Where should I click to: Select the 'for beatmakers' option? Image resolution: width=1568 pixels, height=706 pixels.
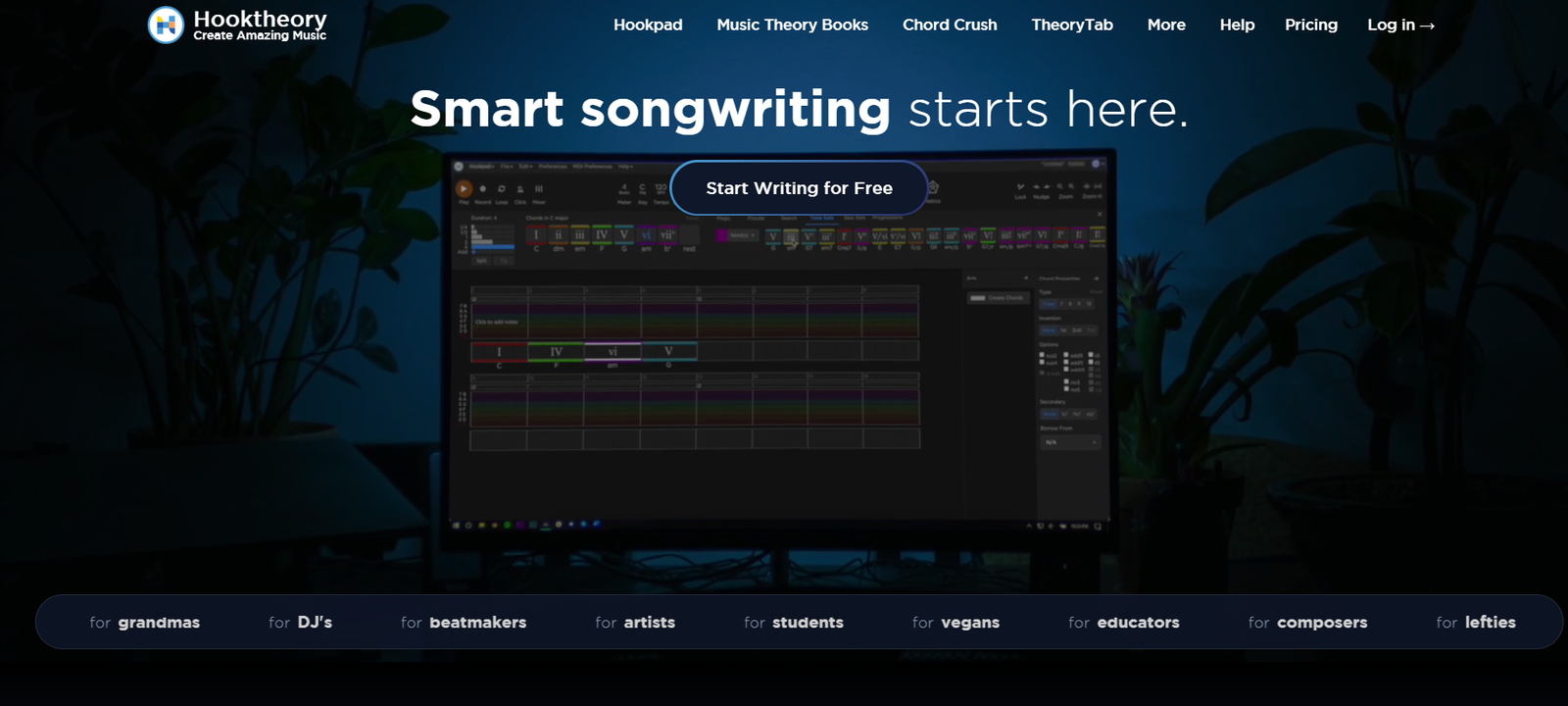pos(464,623)
